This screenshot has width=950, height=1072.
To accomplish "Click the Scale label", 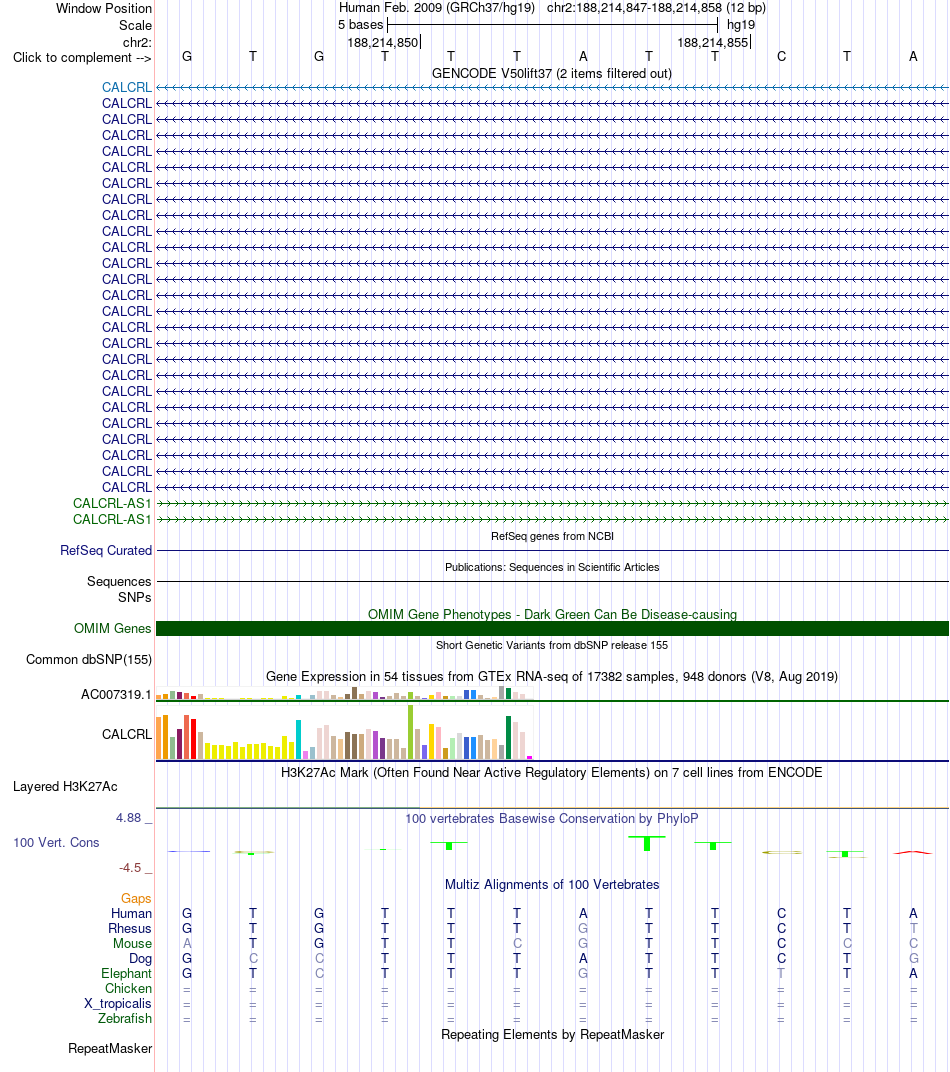I will coord(135,25).
